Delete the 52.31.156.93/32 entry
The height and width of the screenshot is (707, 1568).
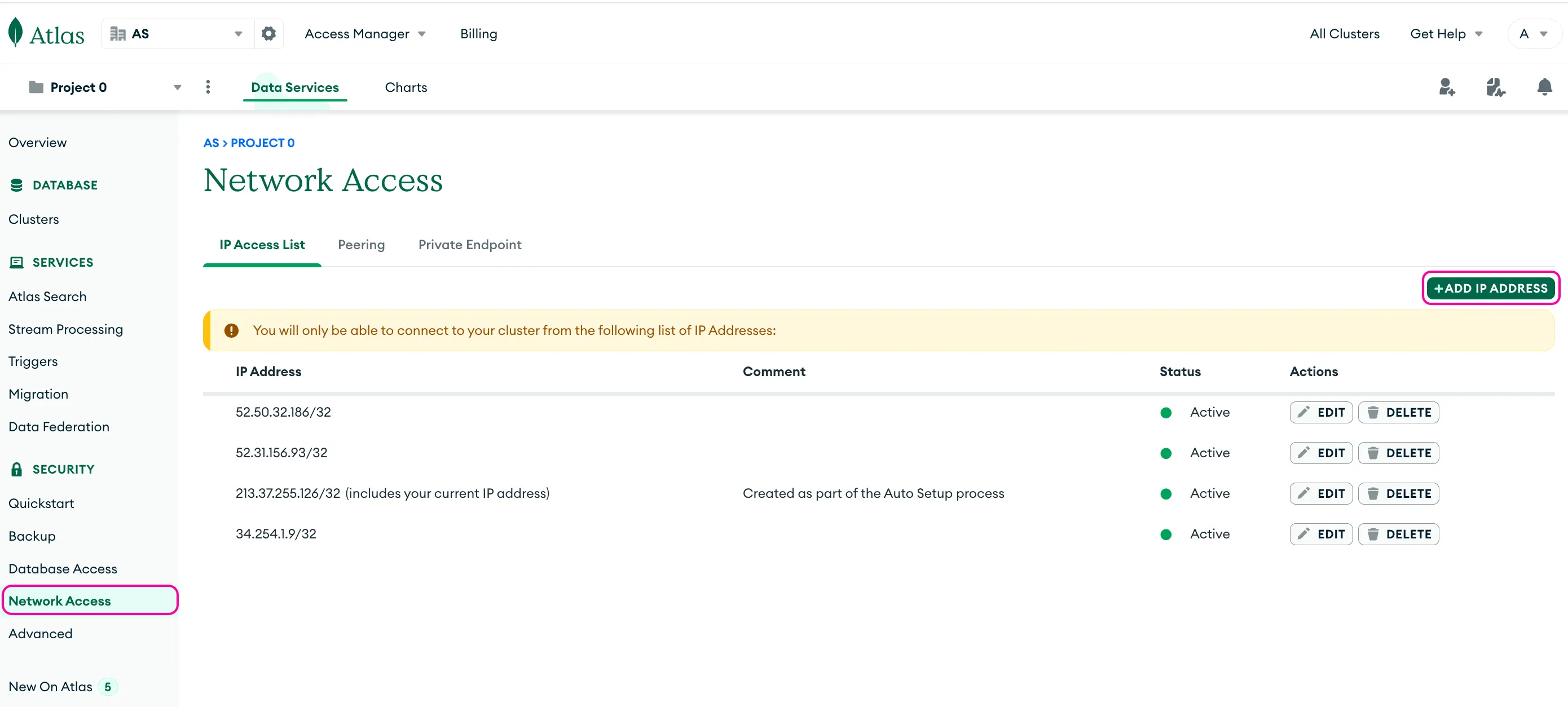(1398, 453)
